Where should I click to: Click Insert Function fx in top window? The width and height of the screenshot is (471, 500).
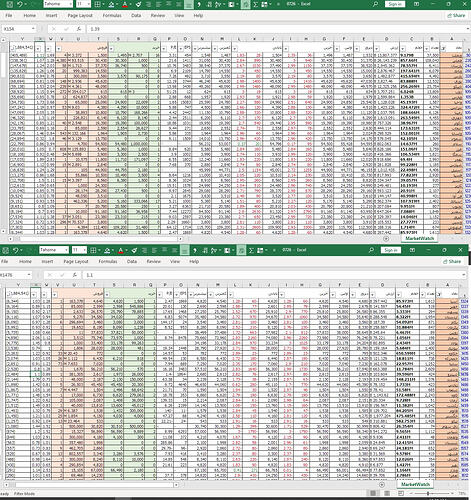coord(79,29)
